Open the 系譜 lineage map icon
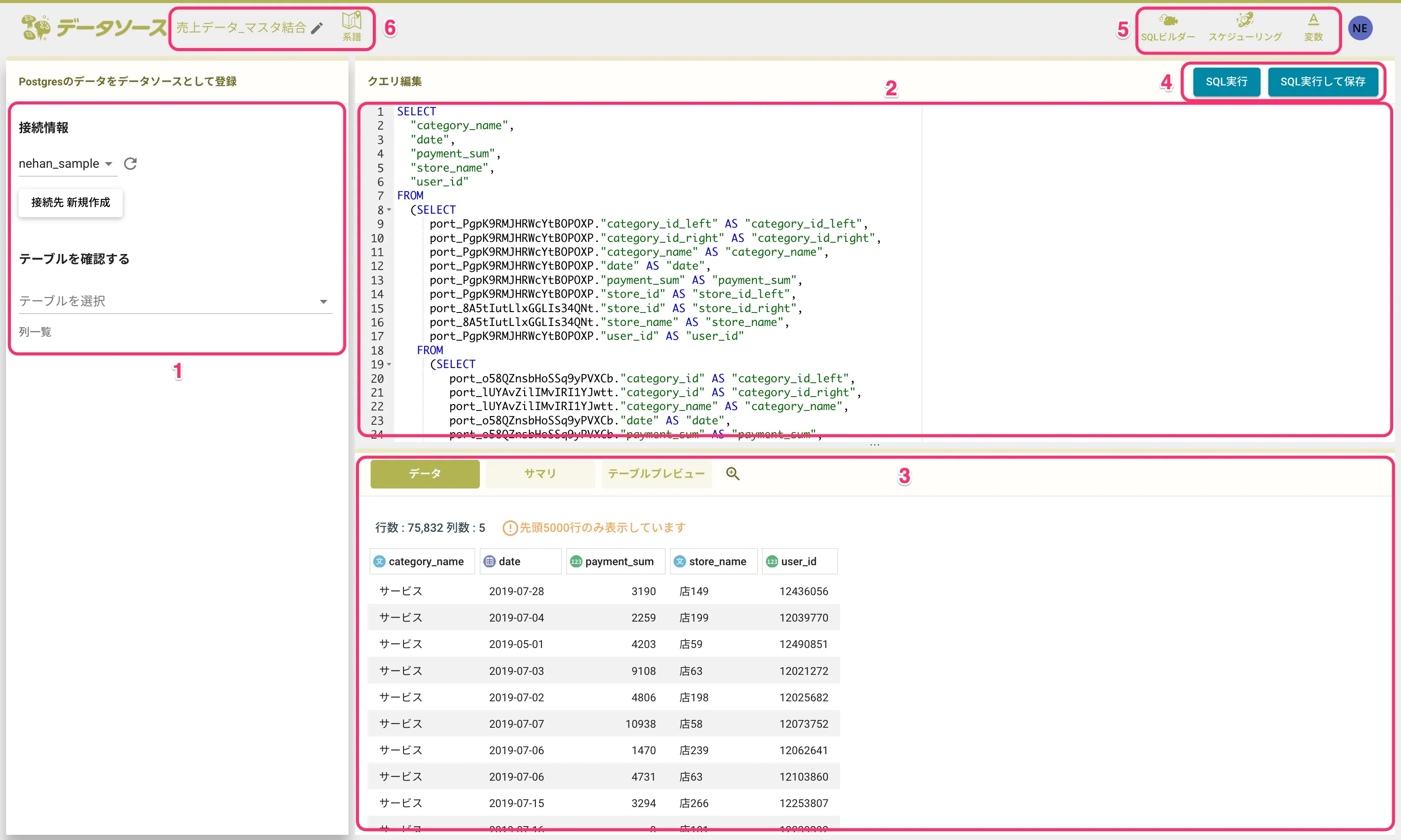This screenshot has height=840, width=1401. tap(352, 26)
